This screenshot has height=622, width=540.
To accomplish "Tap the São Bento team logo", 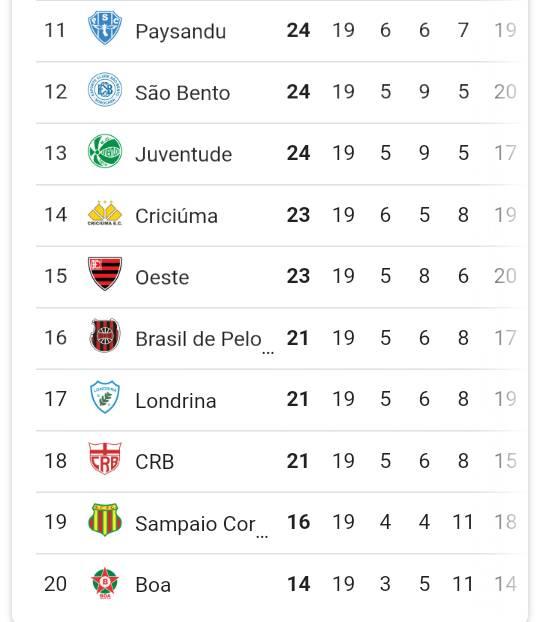I will tap(105, 90).
